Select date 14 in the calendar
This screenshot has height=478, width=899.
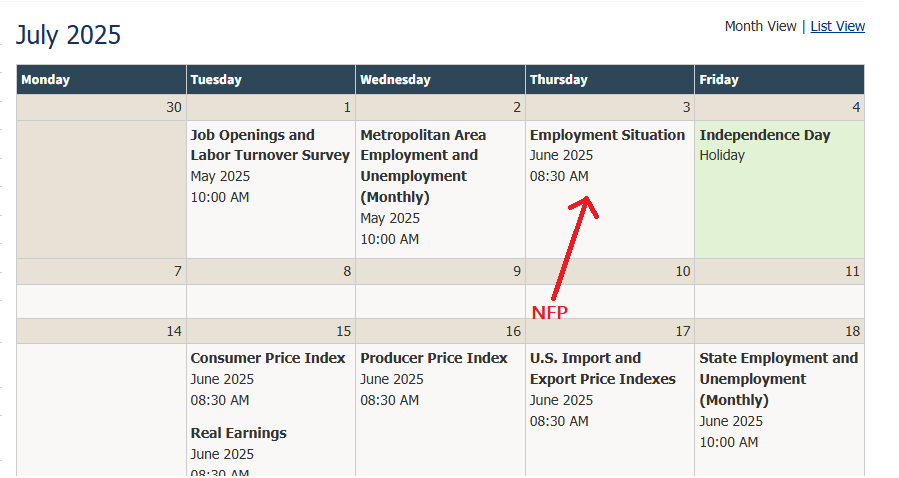tap(174, 331)
